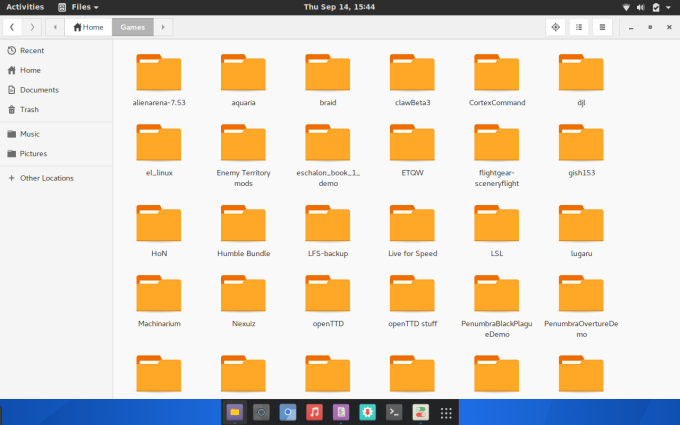This screenshot has height=425, width=680.
Task: Click the forward navigation arrow
Action: (x=33, y=27)
